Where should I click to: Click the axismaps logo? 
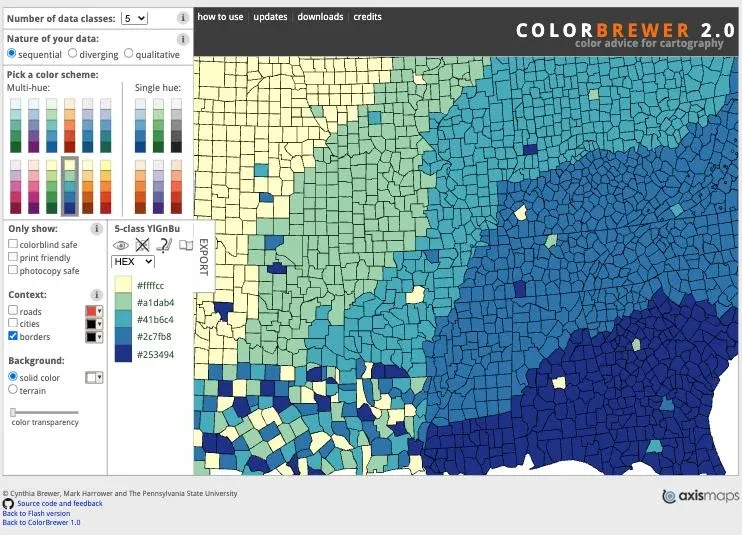[701, 496]
